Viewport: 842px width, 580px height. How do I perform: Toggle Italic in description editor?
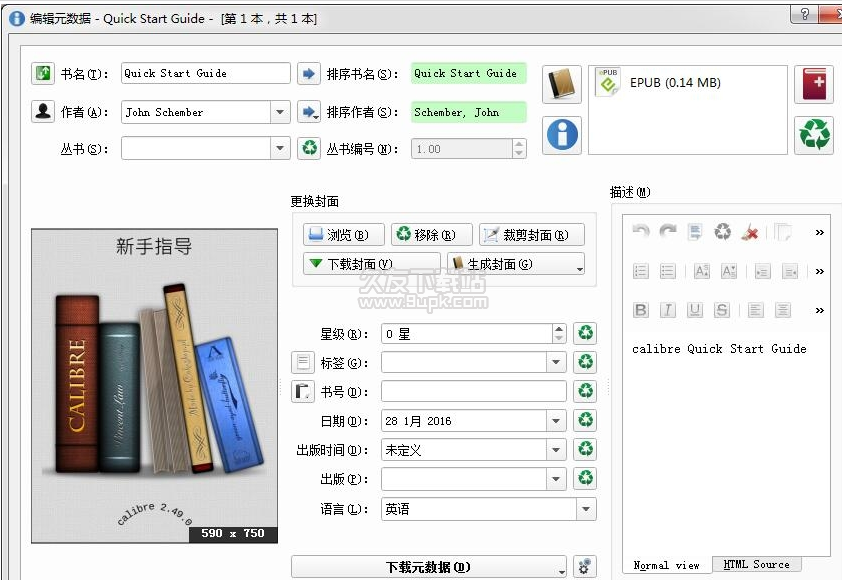click(667, 310)
